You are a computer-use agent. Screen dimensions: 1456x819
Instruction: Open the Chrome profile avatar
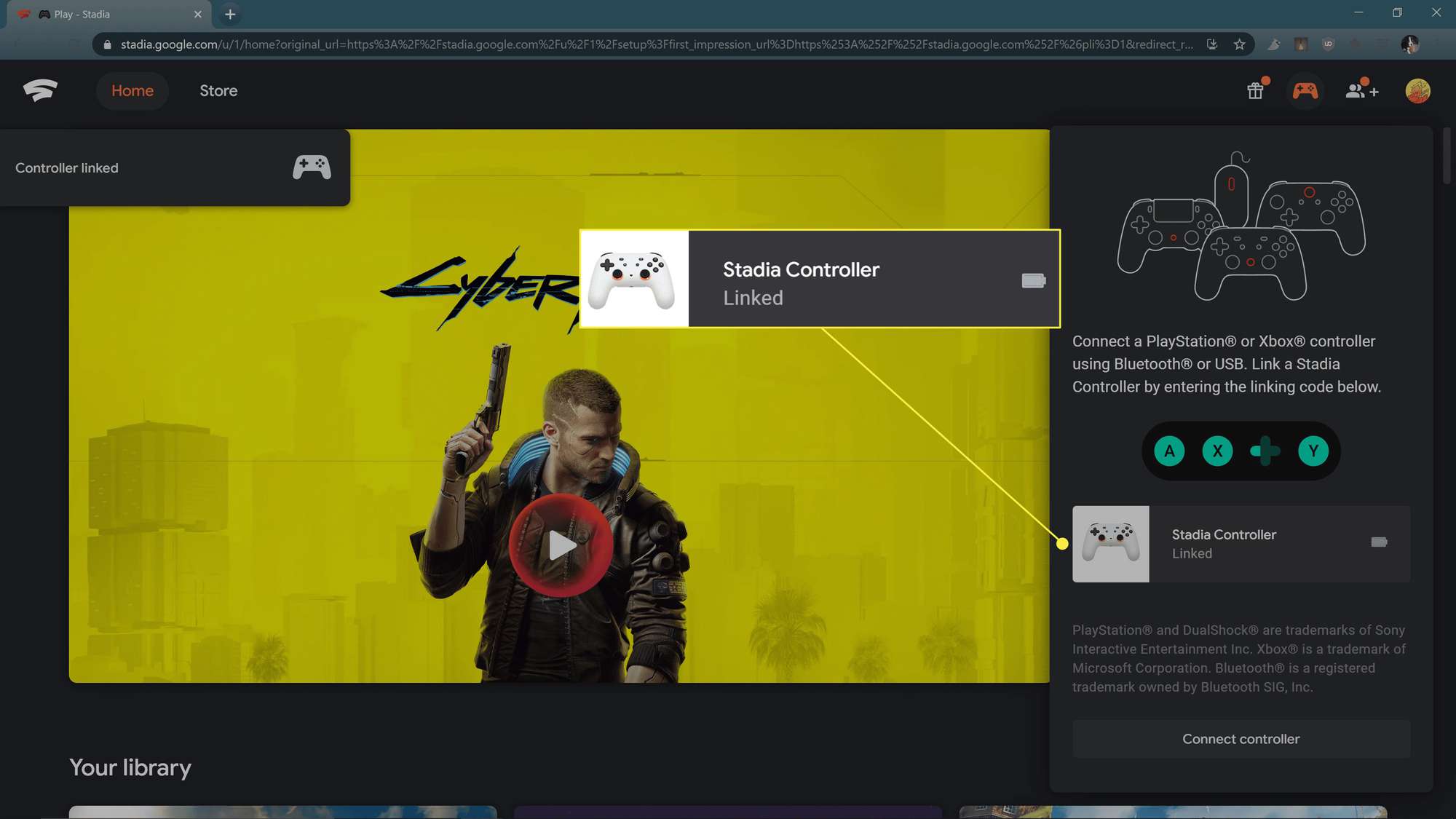(x=1409, y=44)
